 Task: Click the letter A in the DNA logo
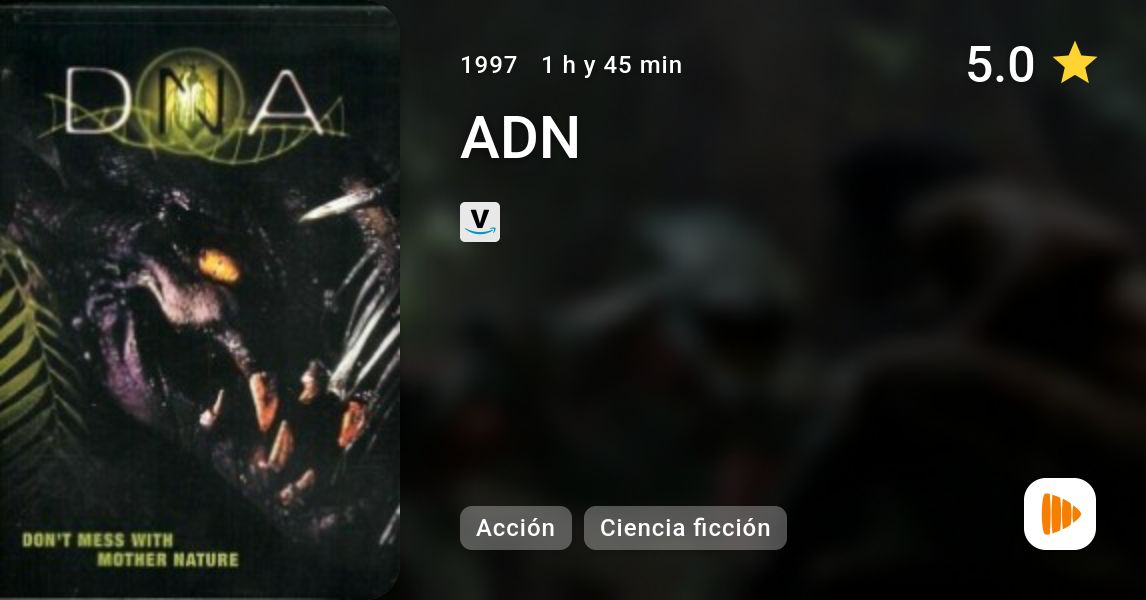287,104
